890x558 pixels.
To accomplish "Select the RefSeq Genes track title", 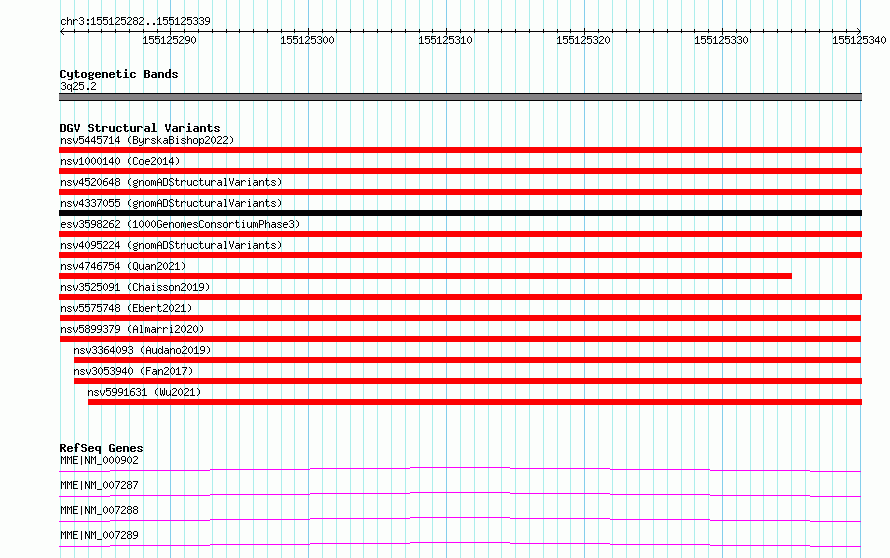I will coord(101,448).
